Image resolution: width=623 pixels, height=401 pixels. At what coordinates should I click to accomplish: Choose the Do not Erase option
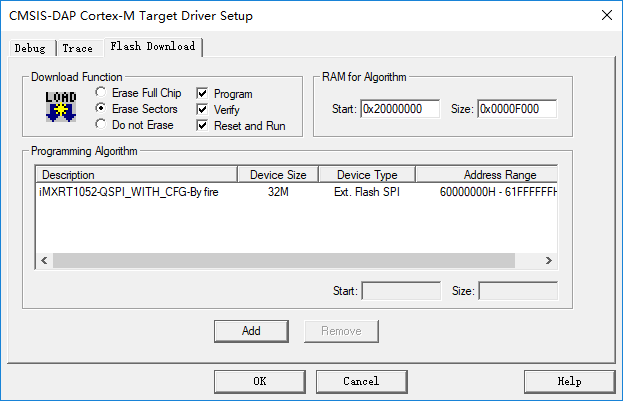point(101,125)
